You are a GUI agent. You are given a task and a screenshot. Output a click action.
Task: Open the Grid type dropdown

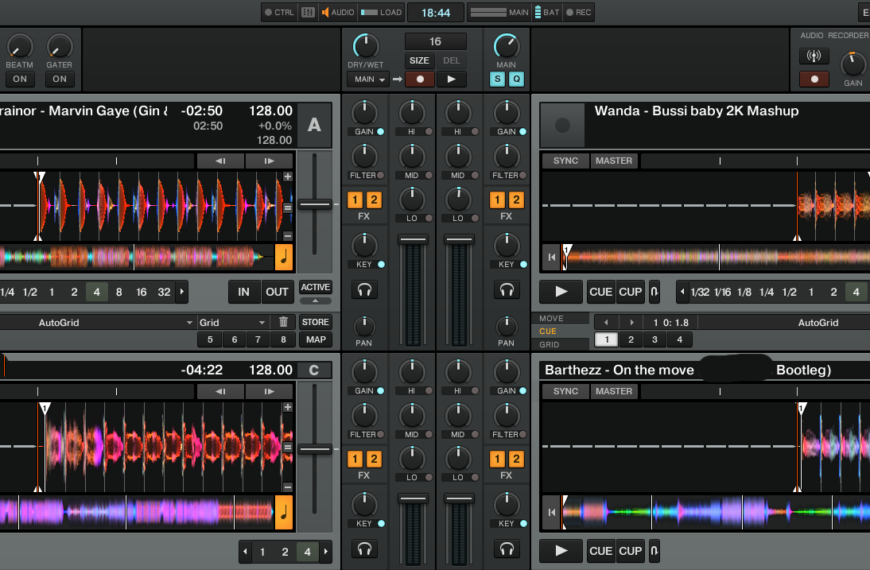point(232,322)
